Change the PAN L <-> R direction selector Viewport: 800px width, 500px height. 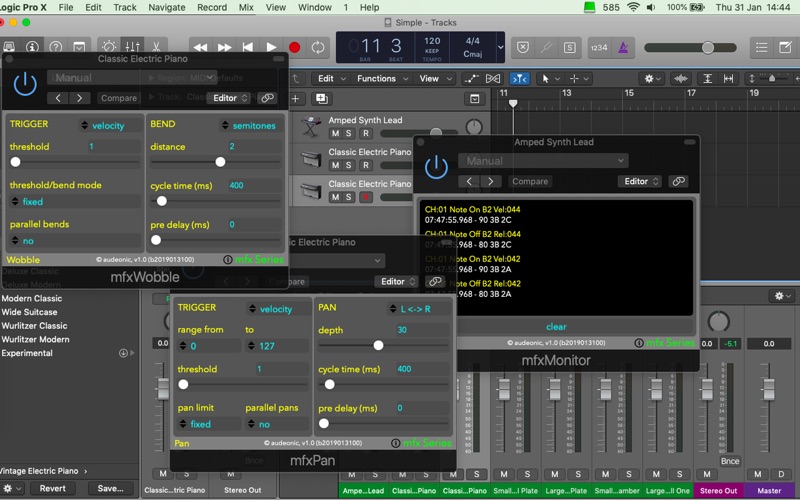tap(418, 309)
